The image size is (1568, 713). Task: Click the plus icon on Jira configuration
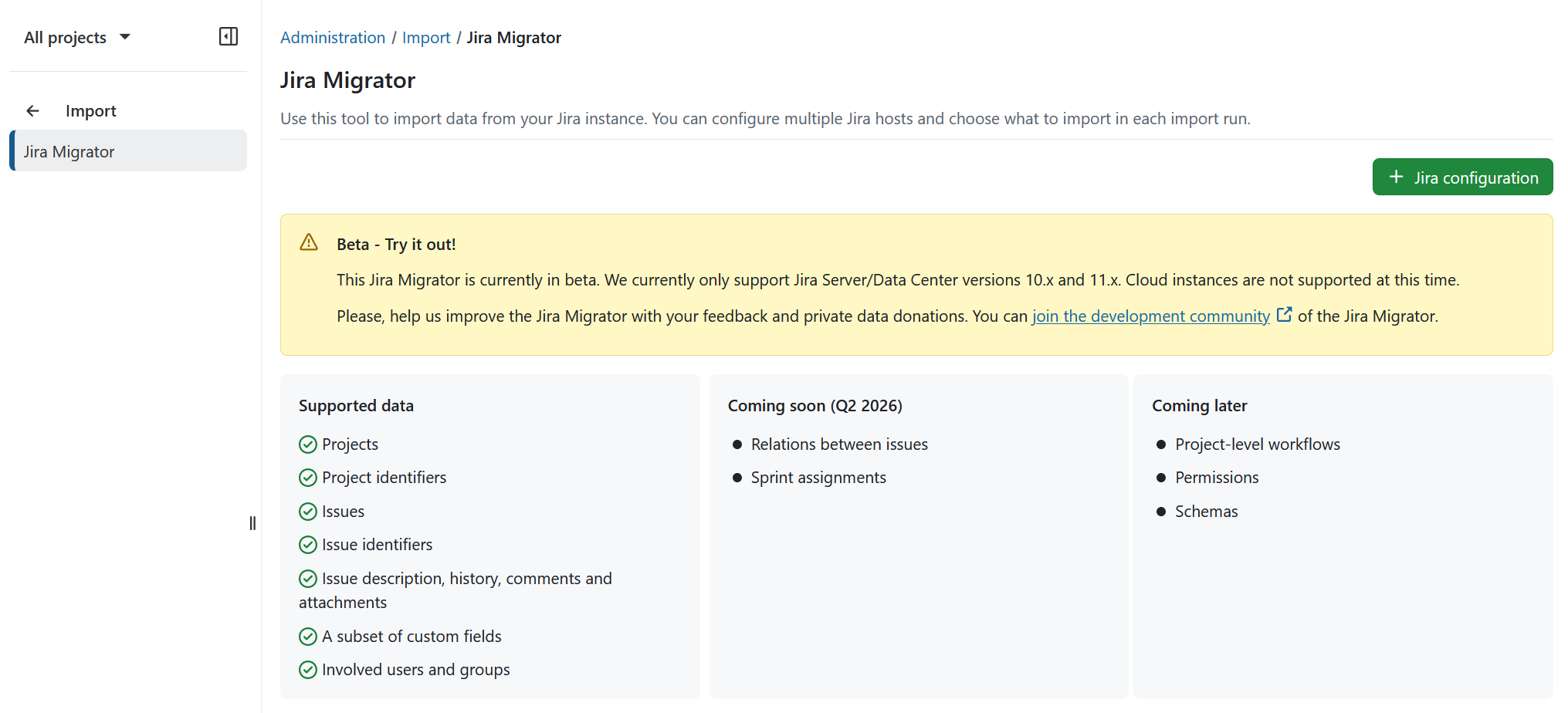(x=1396, y=177)
